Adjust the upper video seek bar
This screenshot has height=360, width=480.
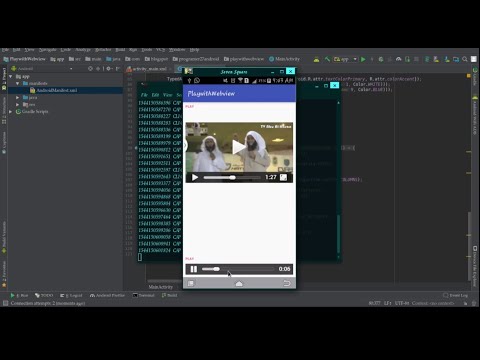232,177
